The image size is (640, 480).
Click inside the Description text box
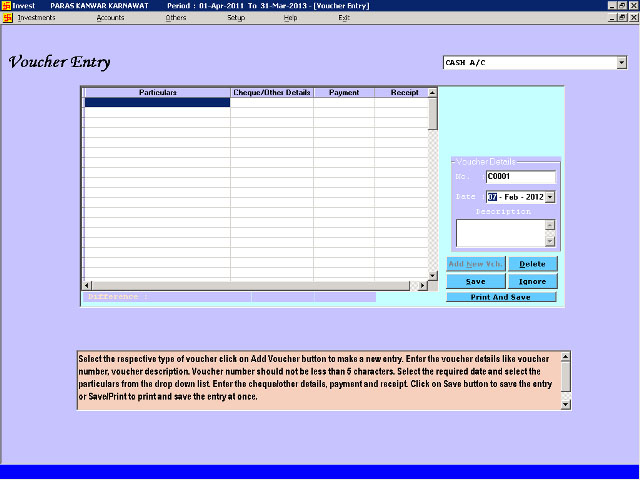click(499, 233)
